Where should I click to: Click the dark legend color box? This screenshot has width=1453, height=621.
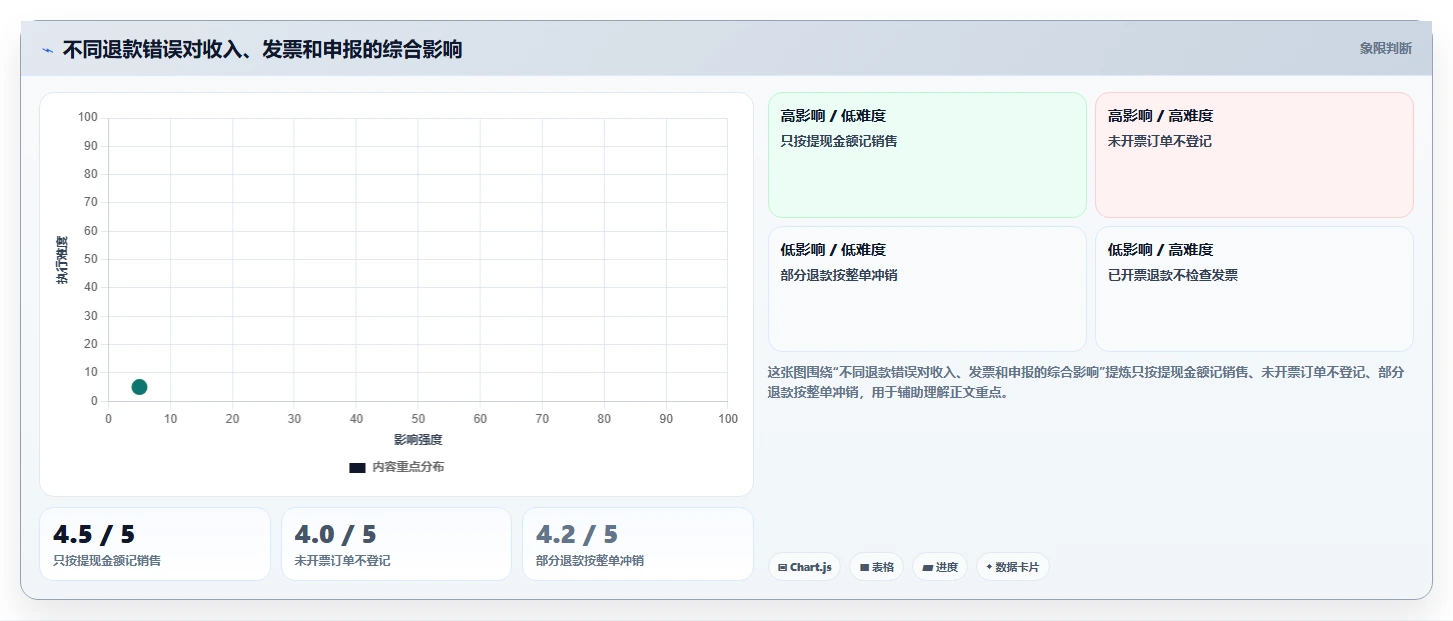click(x=357, y=467)
